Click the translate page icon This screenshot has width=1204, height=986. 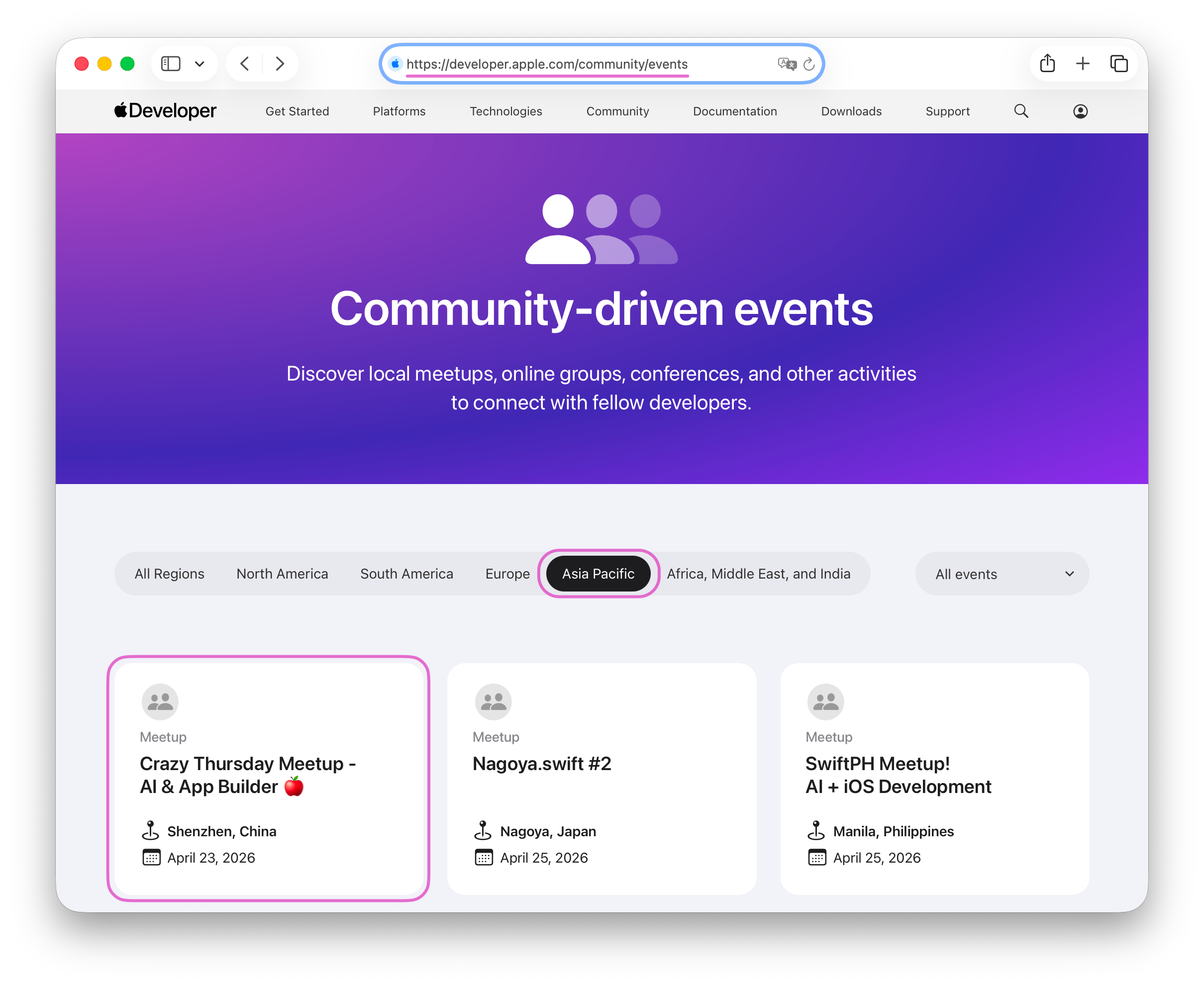click(x=787, y=64)
